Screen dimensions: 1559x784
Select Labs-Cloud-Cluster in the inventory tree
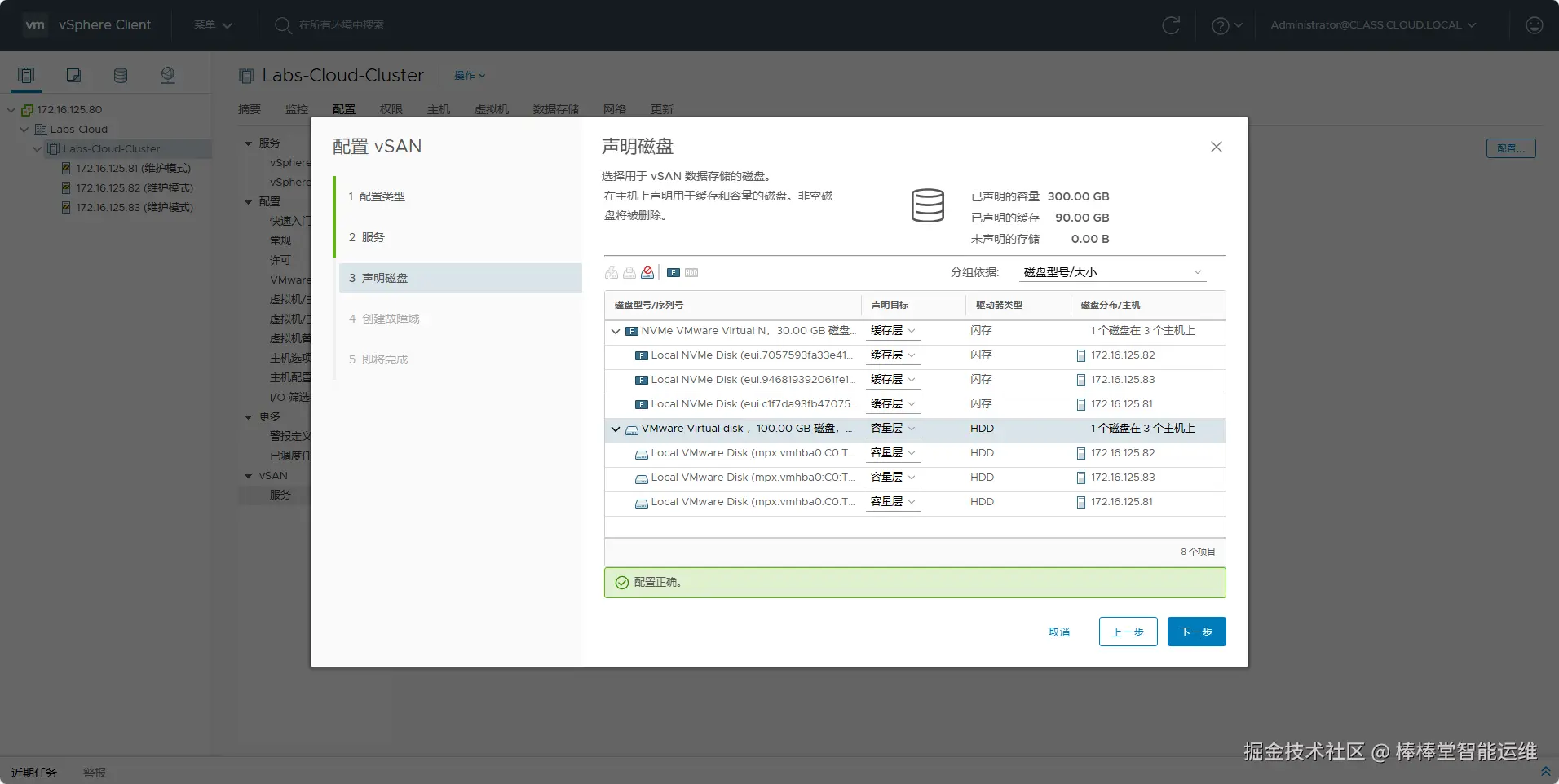click(112, 149)
